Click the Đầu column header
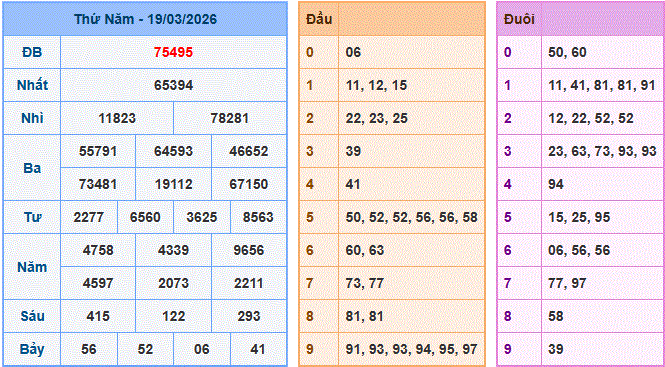Viewport: 665px width, 367px height. (319, 19)
